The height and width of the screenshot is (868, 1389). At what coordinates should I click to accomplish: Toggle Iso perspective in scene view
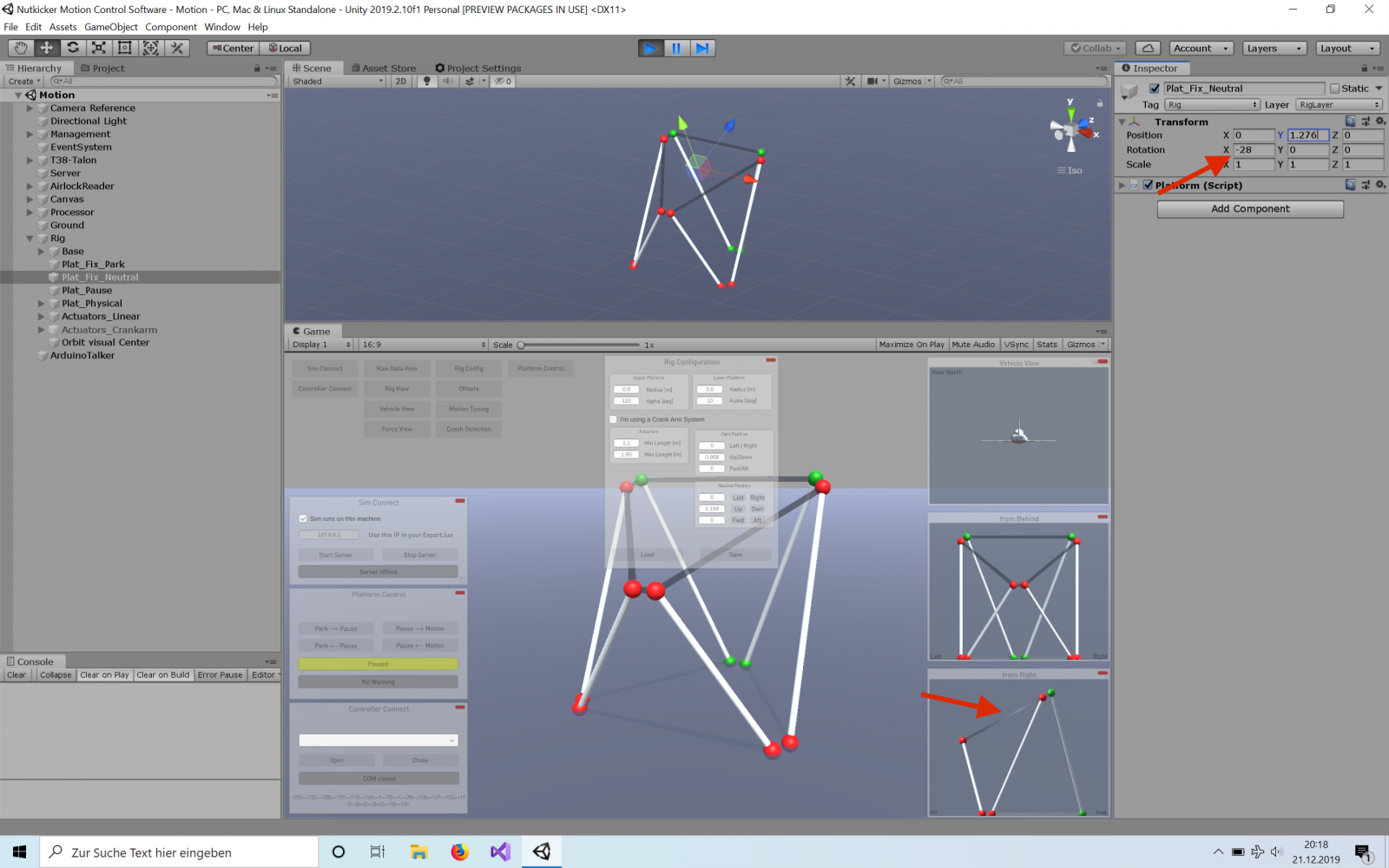pyautogui.click(x=1070, y=170)
